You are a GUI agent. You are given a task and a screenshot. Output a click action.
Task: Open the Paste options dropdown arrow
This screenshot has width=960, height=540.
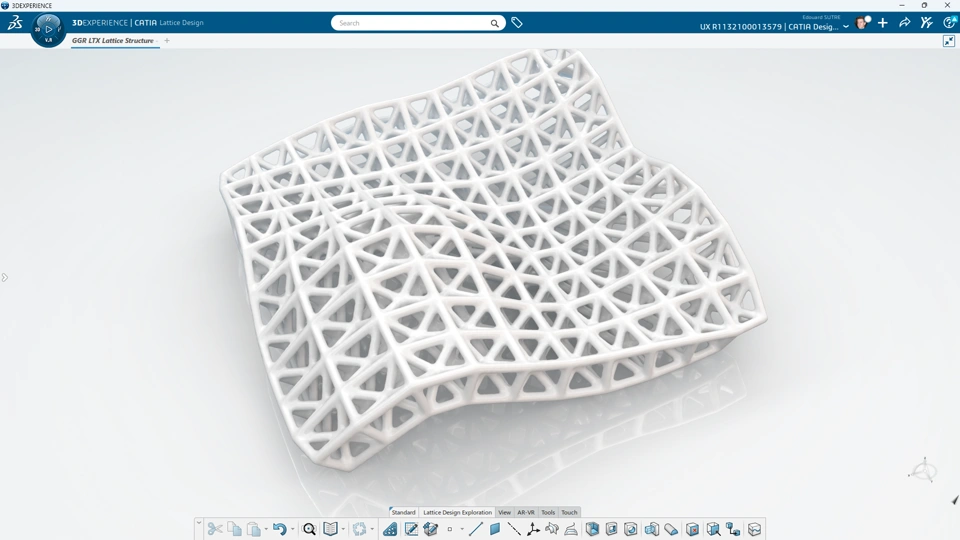[266, 529]
